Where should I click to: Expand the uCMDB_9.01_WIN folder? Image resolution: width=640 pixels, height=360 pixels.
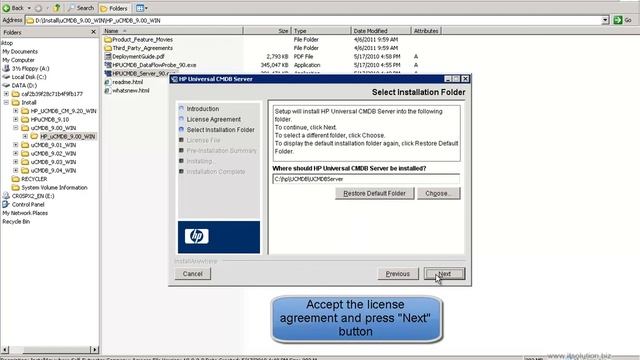point(16,145)
